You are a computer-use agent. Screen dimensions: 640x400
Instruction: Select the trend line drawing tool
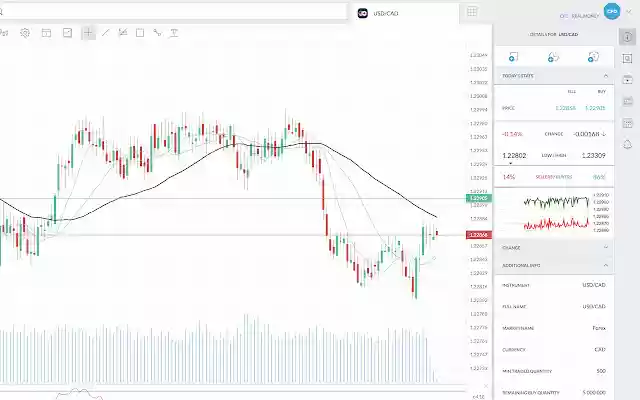[105, 33]
